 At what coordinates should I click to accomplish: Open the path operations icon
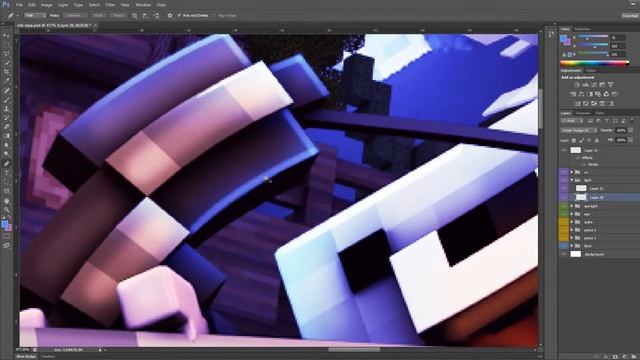click(135, 16)
